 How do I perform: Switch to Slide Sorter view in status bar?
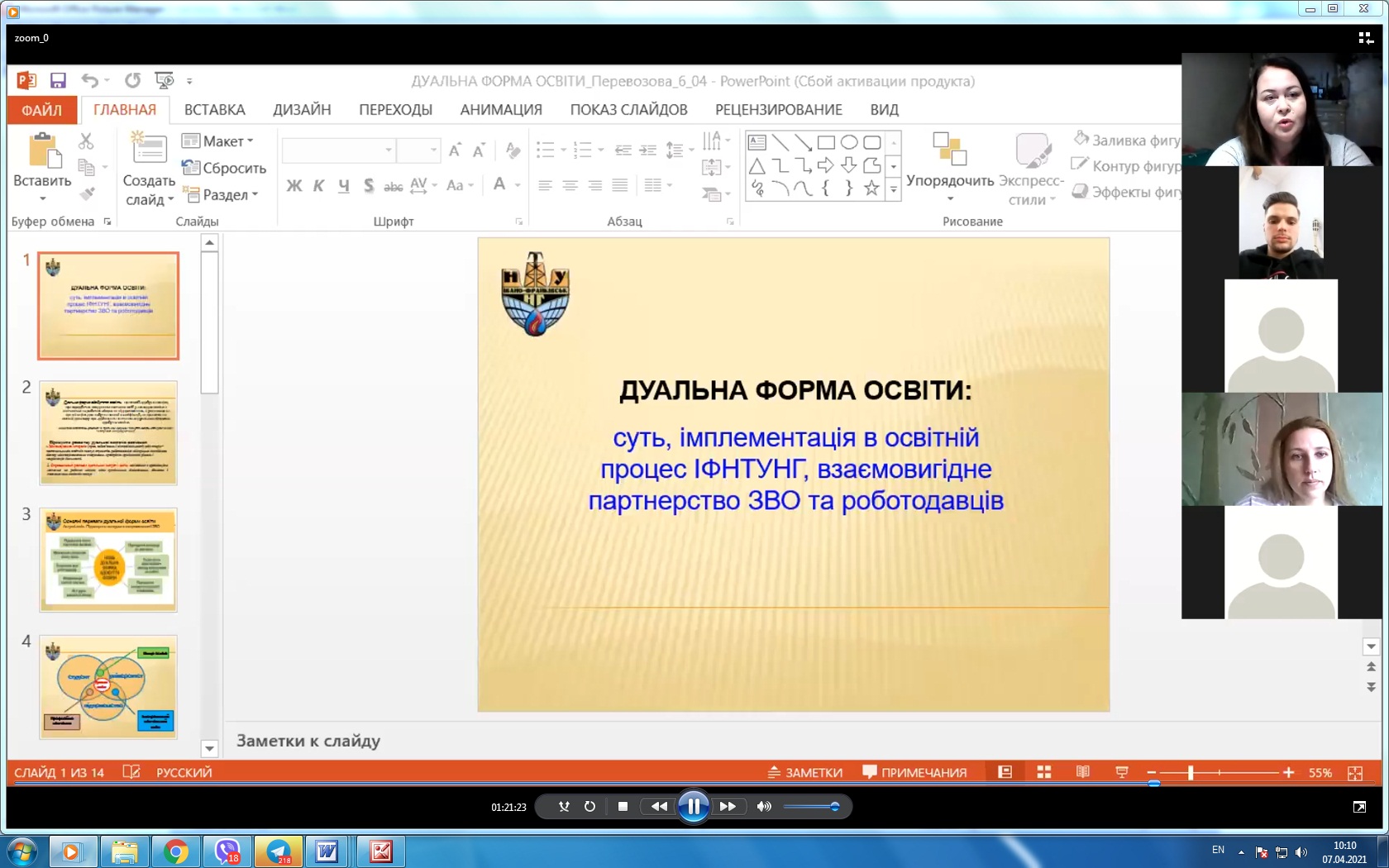1043,772
